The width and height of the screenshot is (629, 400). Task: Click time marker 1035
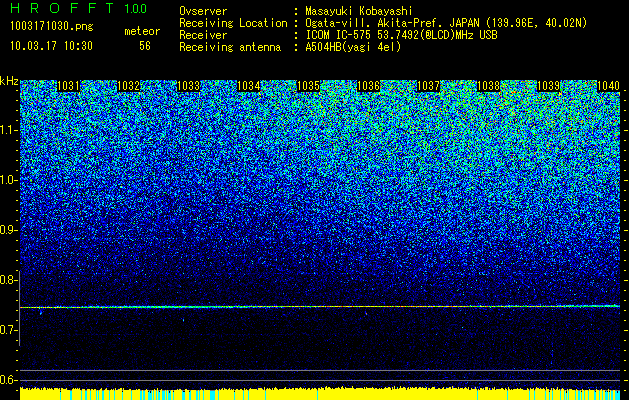[308, 86]
